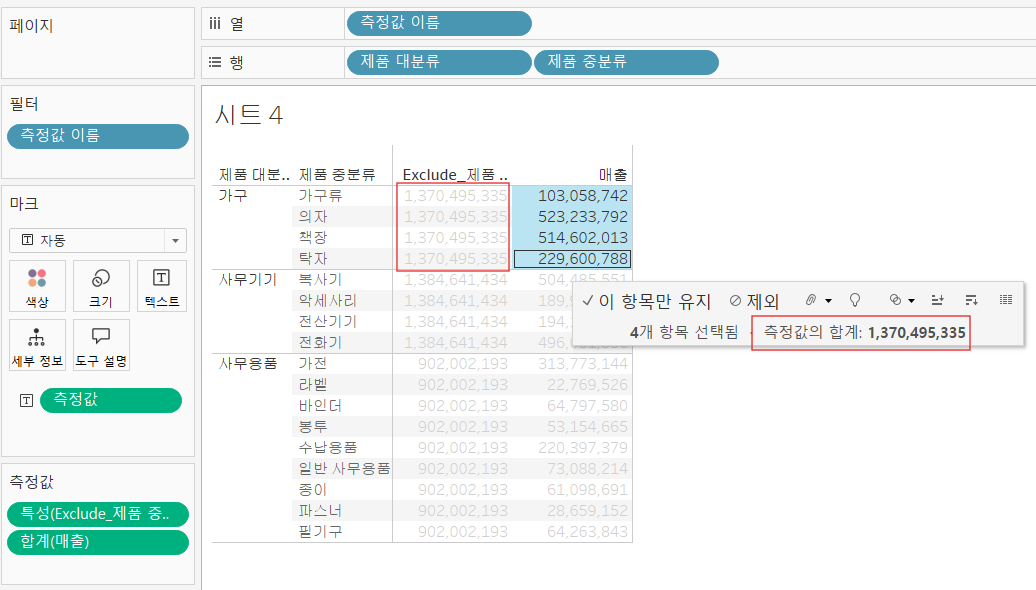
Task: Click the text icon beside 측정값 pill
Action: pyautogui.click(x=26, y=400)
